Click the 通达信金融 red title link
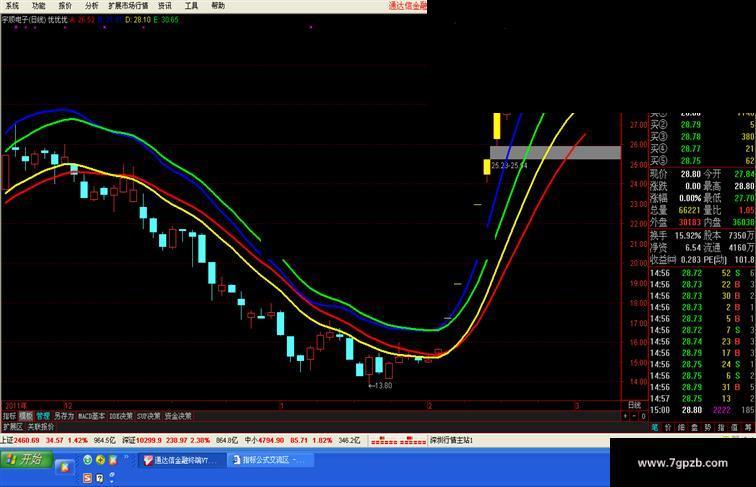Image resolution: width=756 pixels, height=487 pixels. (408, 6)
